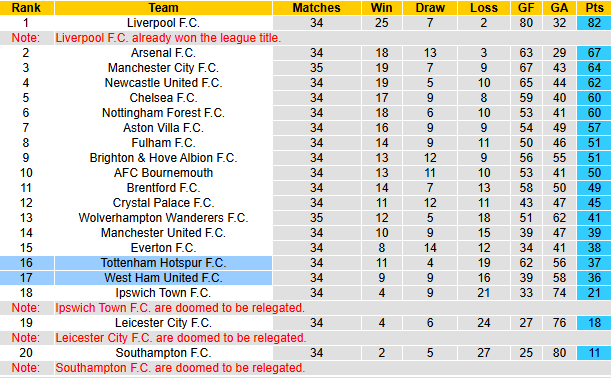Click Liverpool's 82 points cell
The image size is (611, 378).
pyautogui.click(x=594, y=23)
